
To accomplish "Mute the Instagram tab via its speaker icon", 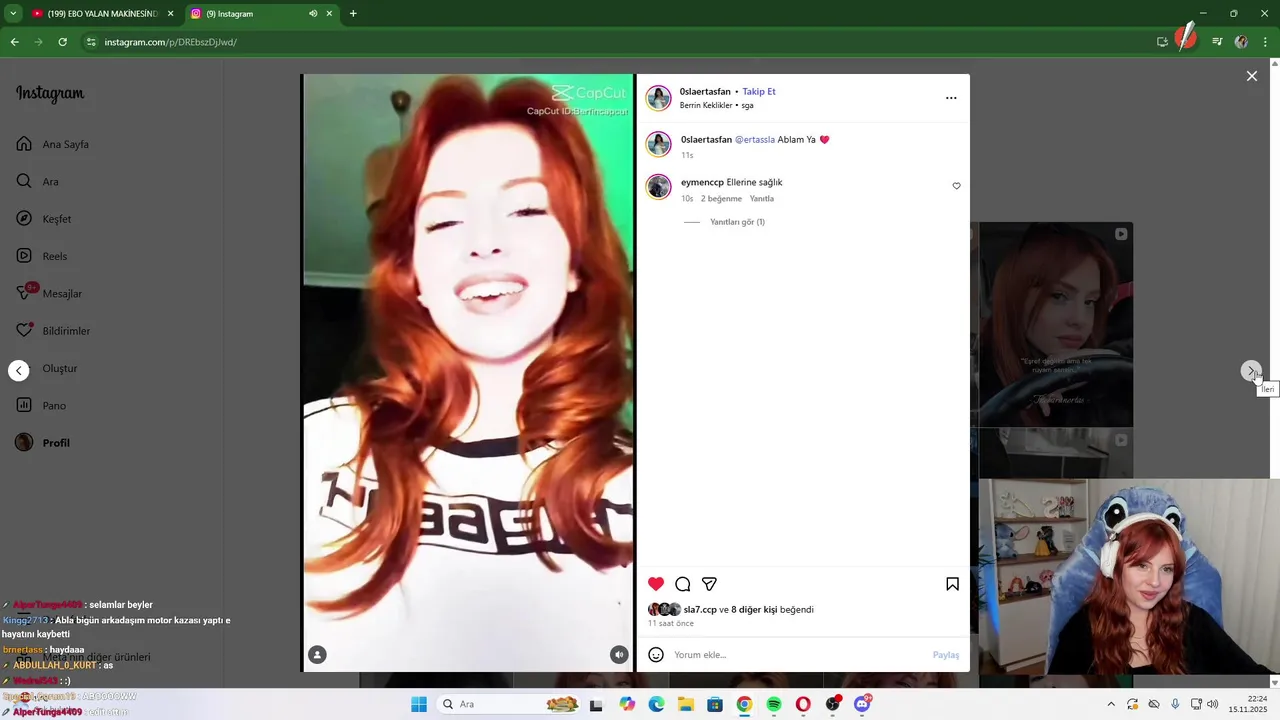I will (x=313, y=14).
